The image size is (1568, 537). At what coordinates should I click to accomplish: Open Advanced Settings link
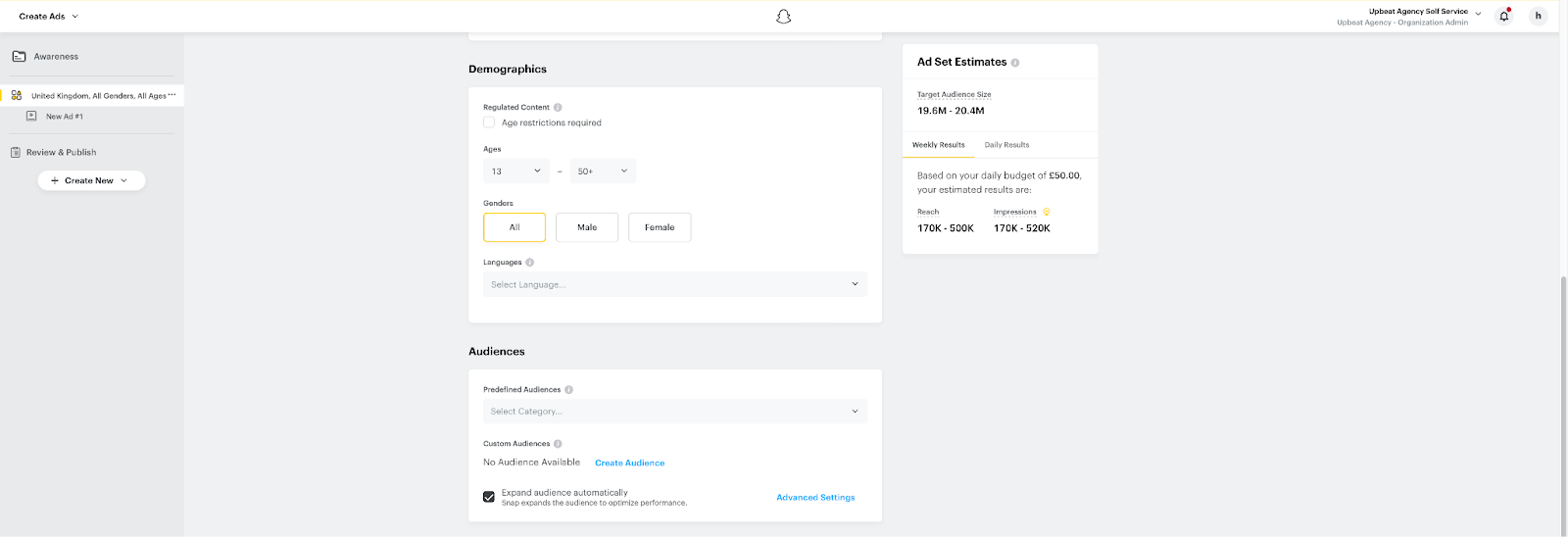click(815, 498)
